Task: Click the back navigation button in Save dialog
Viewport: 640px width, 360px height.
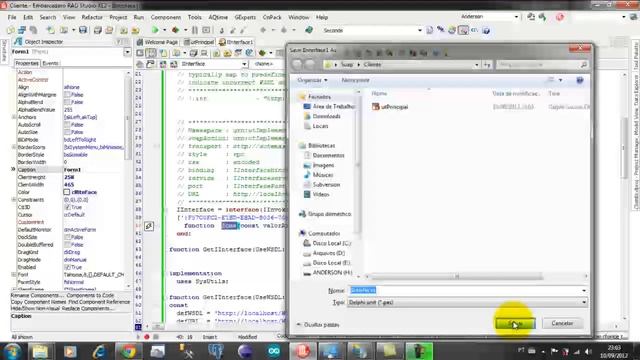Action: pos(297,64)
